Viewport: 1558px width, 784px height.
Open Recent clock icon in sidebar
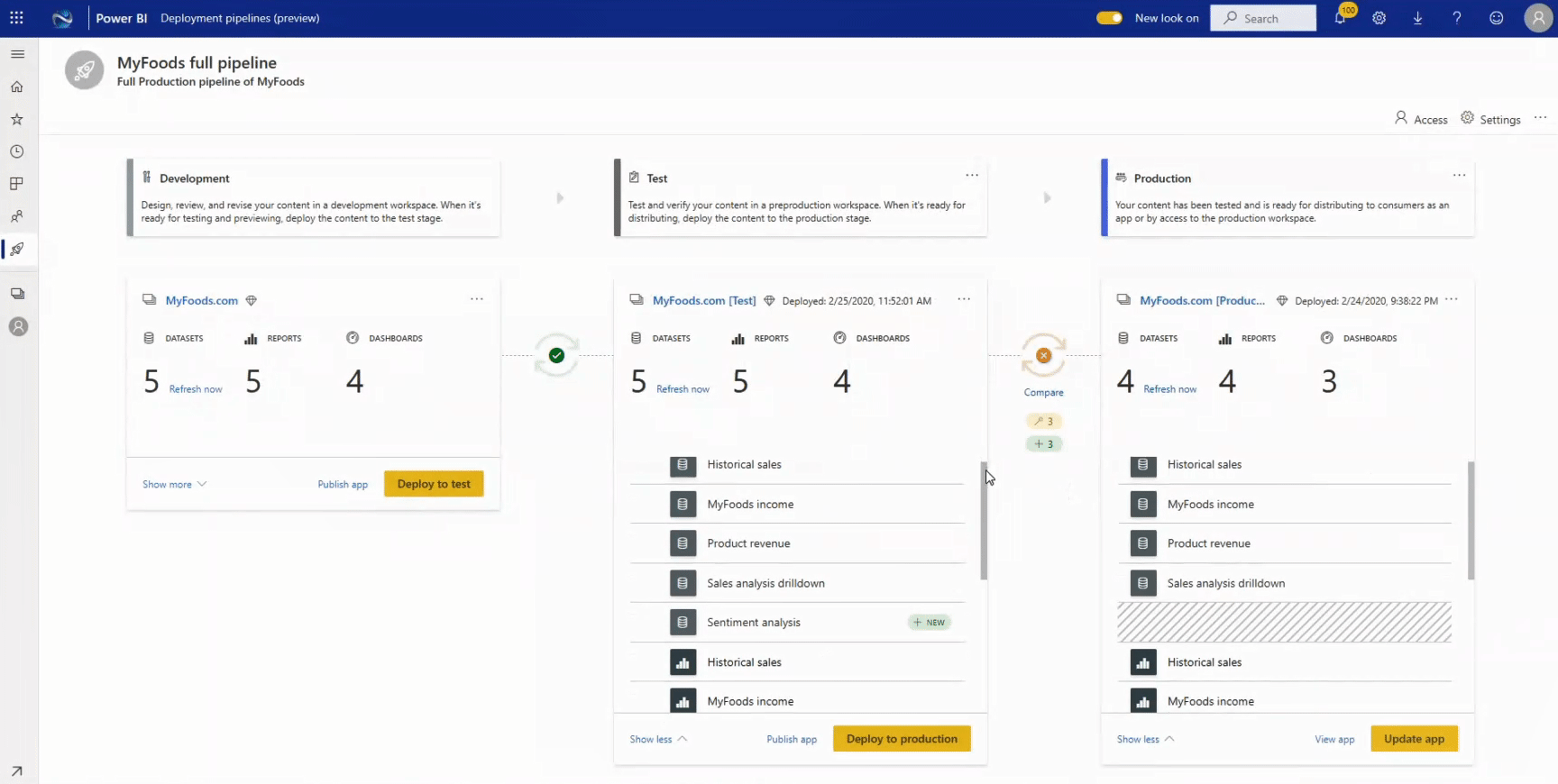tap(17, 151)
